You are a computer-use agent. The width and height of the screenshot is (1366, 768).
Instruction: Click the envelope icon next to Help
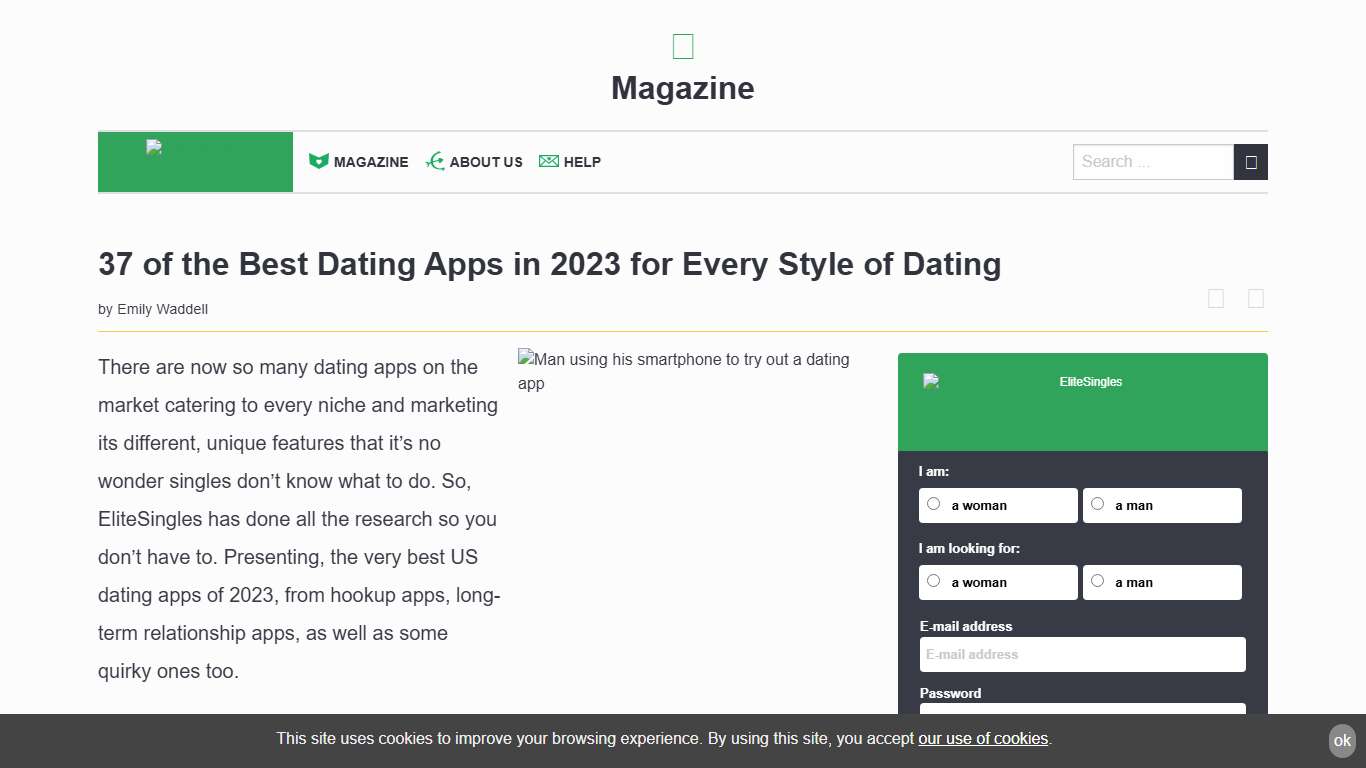coord(548,161)
